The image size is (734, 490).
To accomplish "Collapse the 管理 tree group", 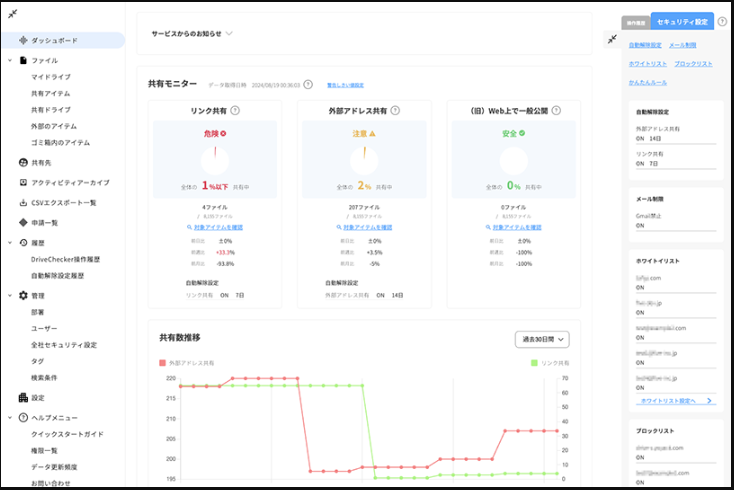I will (9, 296).
